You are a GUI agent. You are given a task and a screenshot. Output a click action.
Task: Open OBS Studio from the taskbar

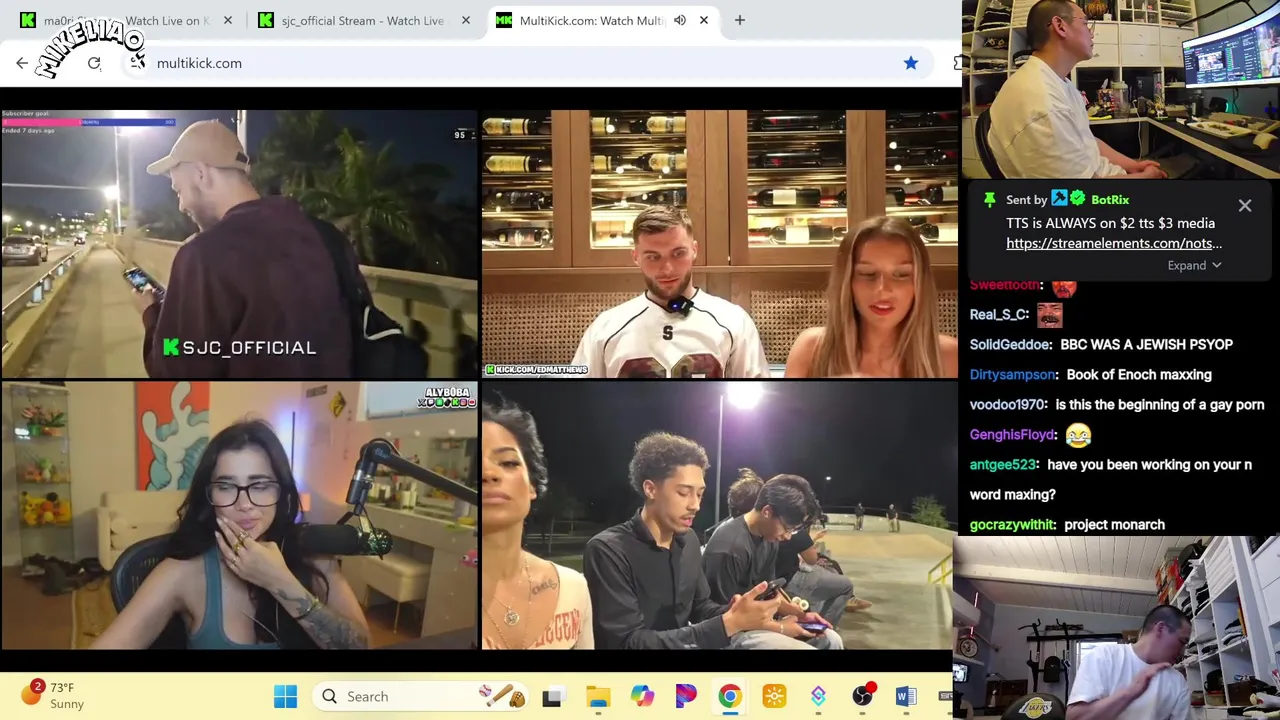coord(862,697)
